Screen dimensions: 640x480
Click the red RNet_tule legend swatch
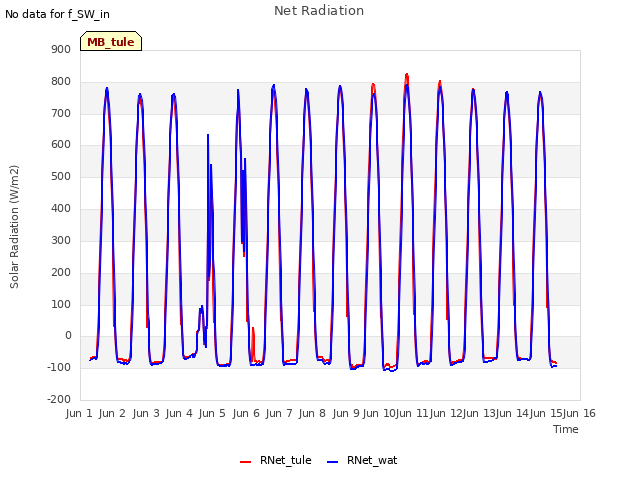(x=245, y=462)
